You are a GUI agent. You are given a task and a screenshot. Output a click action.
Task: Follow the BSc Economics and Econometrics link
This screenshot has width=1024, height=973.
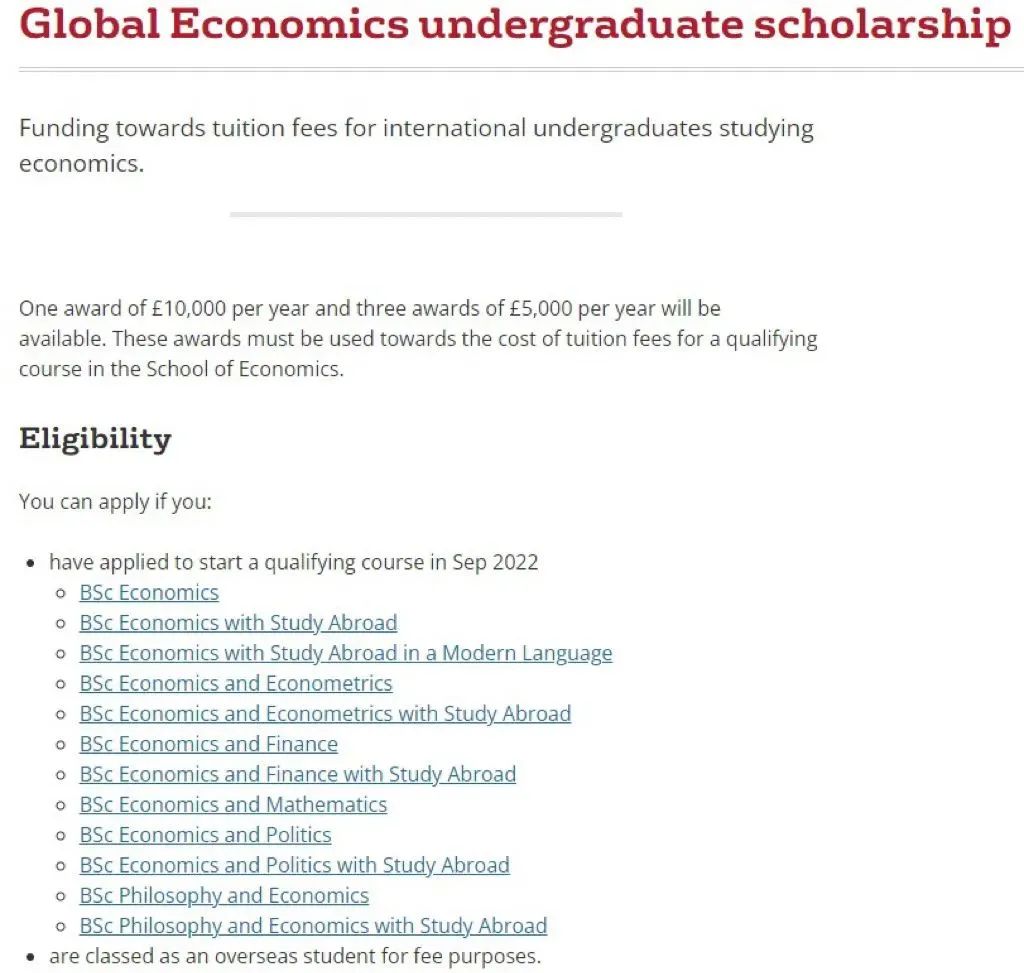[x=236, y=683]
